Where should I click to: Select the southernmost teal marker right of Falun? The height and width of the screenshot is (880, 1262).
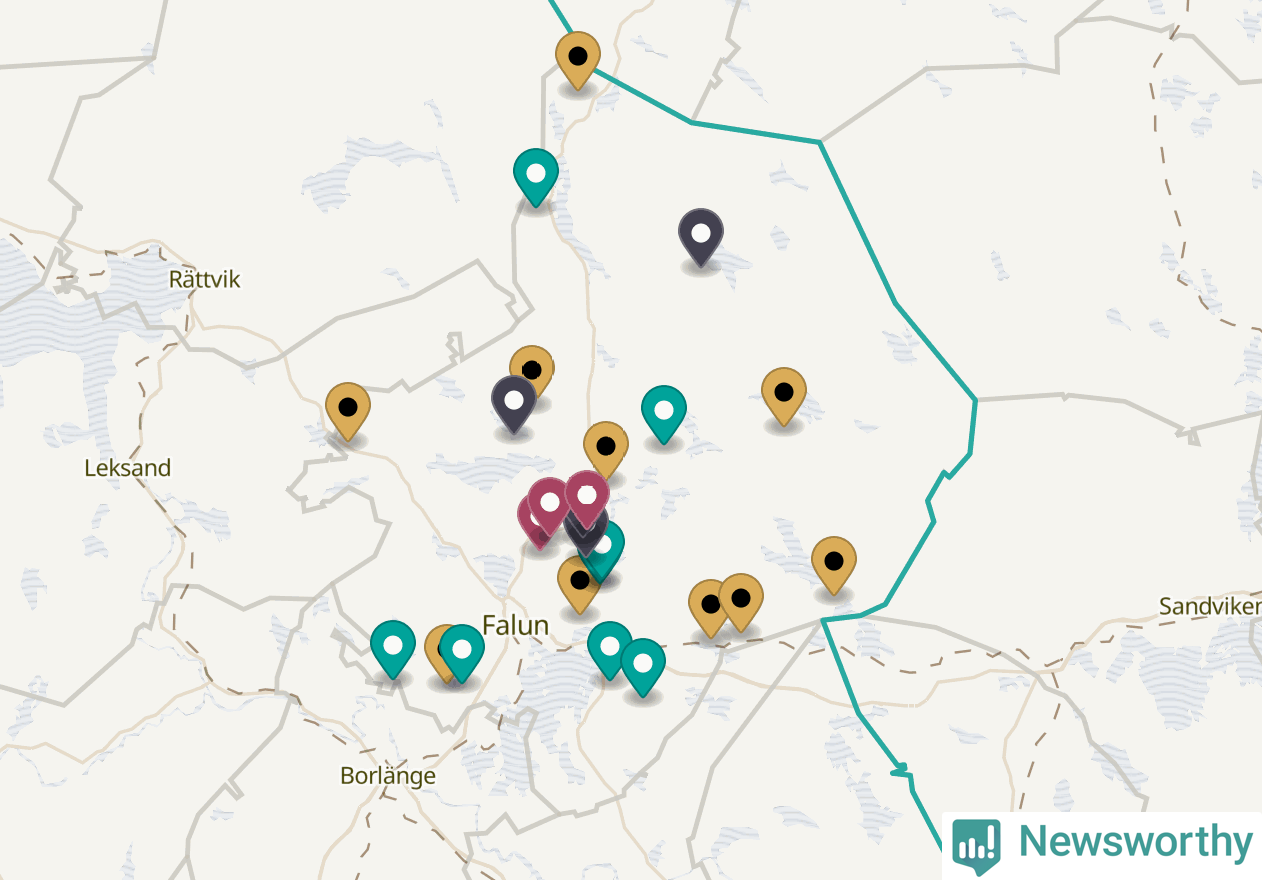[x=643, y=666]
